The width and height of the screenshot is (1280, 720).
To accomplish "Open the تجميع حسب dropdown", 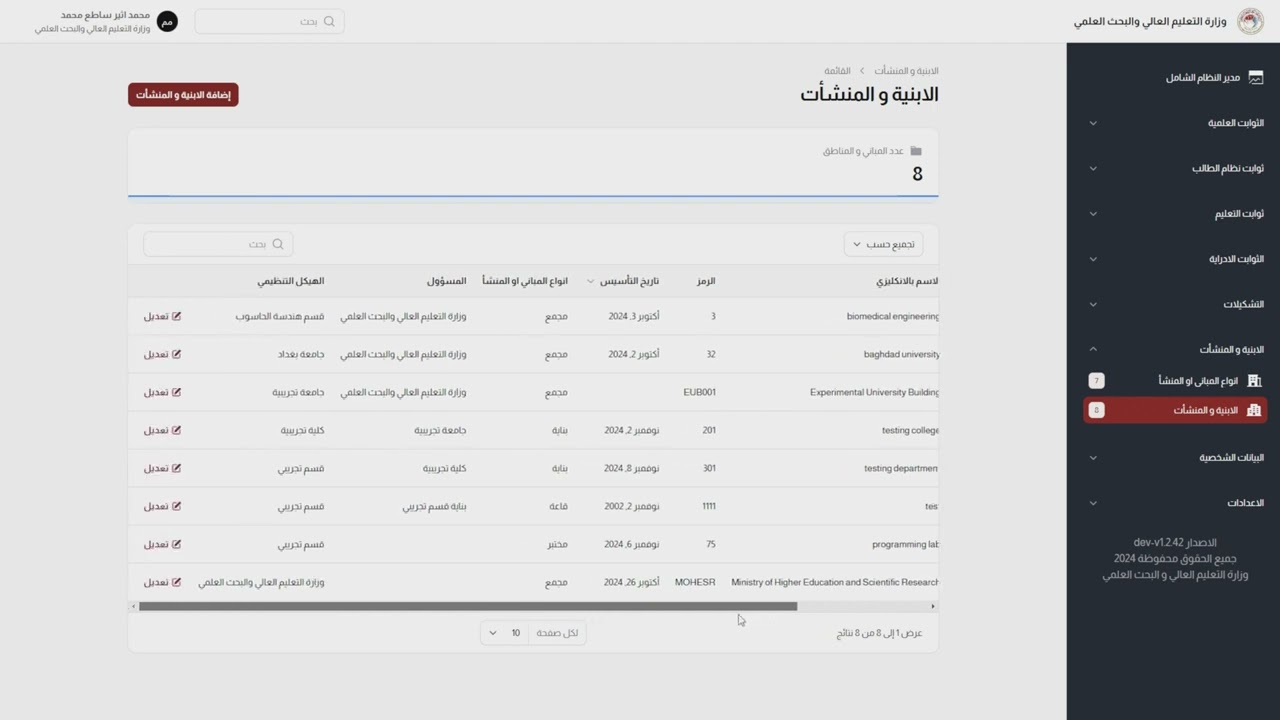I will pyautogui.click(x=883, y=244).
